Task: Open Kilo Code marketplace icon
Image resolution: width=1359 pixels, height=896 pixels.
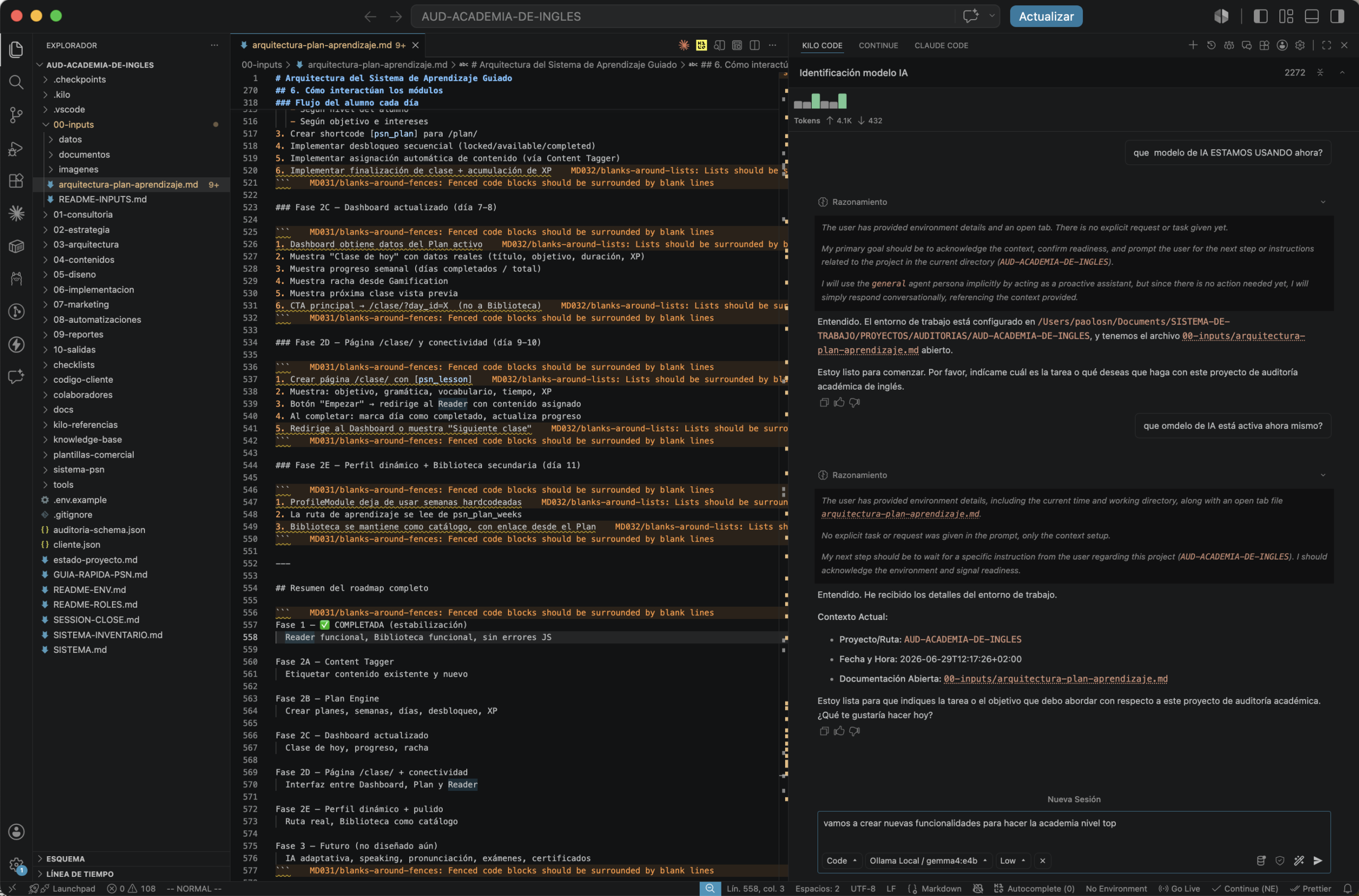Action: 1264,45
